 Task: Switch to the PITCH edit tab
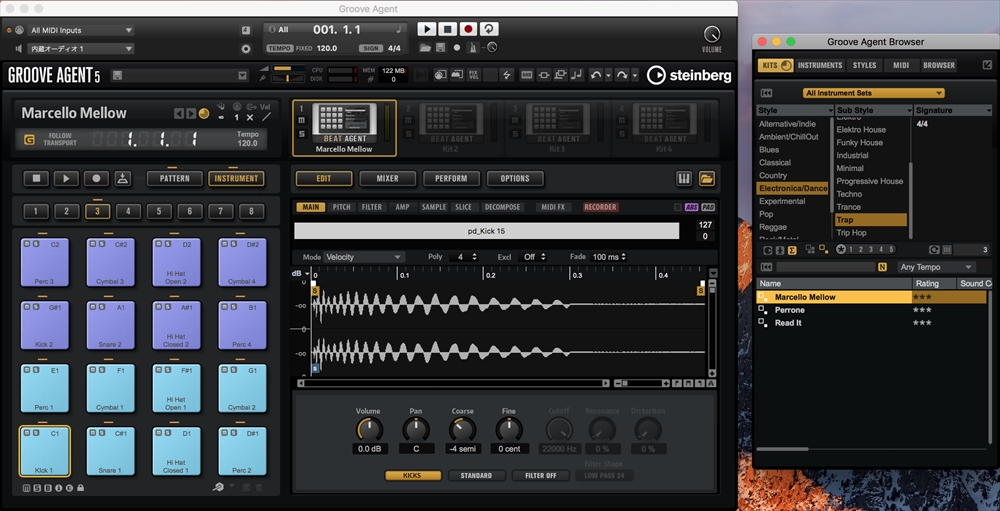pos(342,207)
